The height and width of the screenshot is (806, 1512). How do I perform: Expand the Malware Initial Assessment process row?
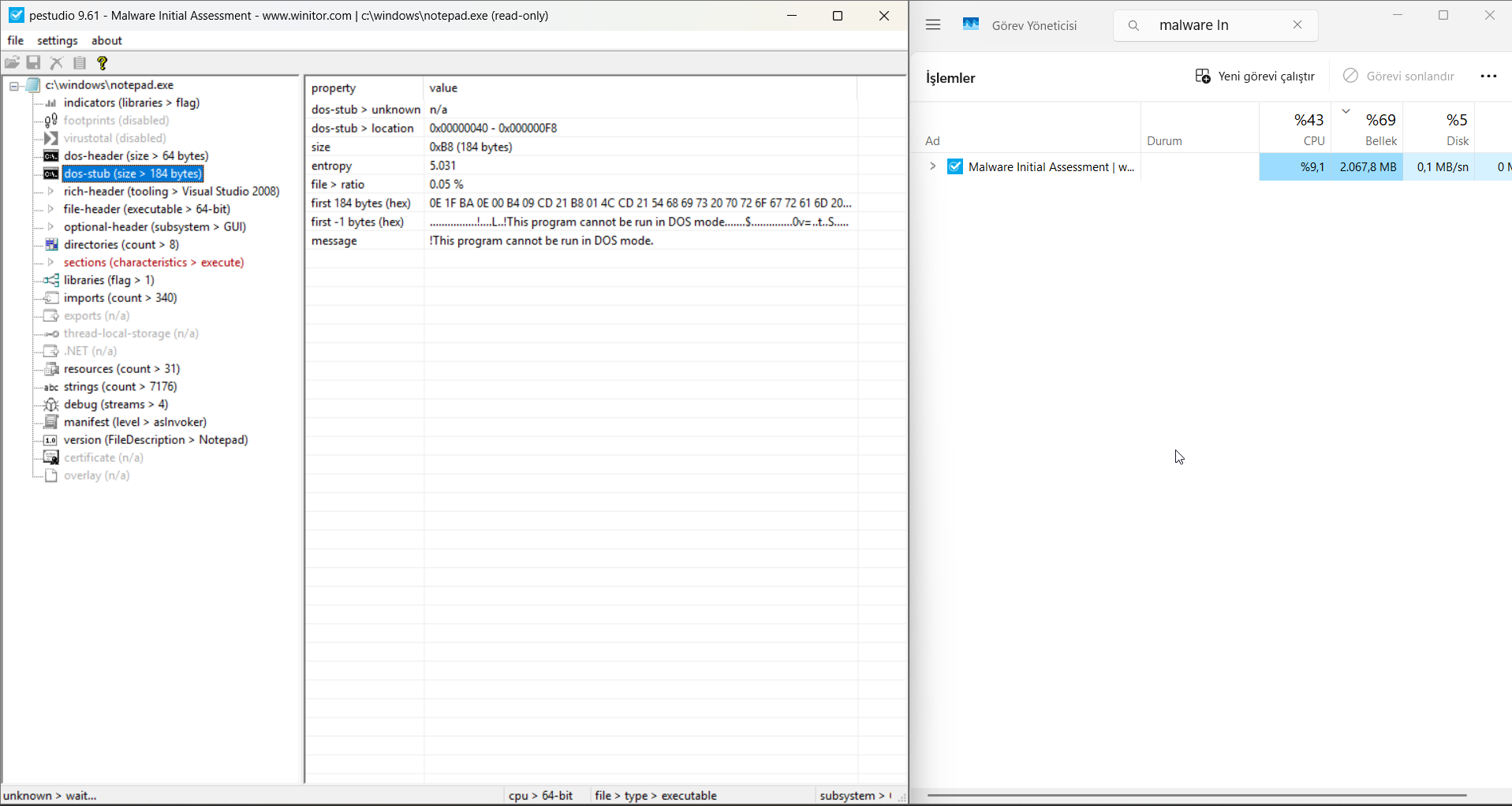932,166
